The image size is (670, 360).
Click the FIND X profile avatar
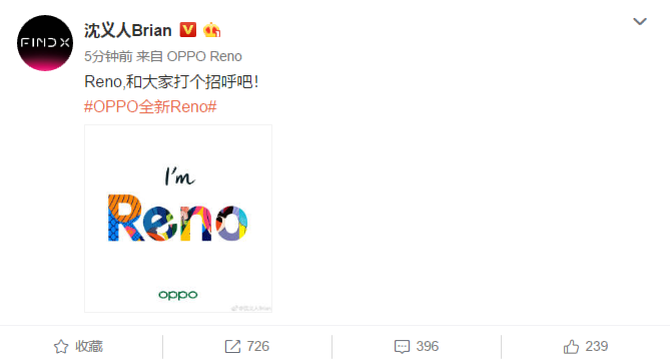[x=45, y=43]
